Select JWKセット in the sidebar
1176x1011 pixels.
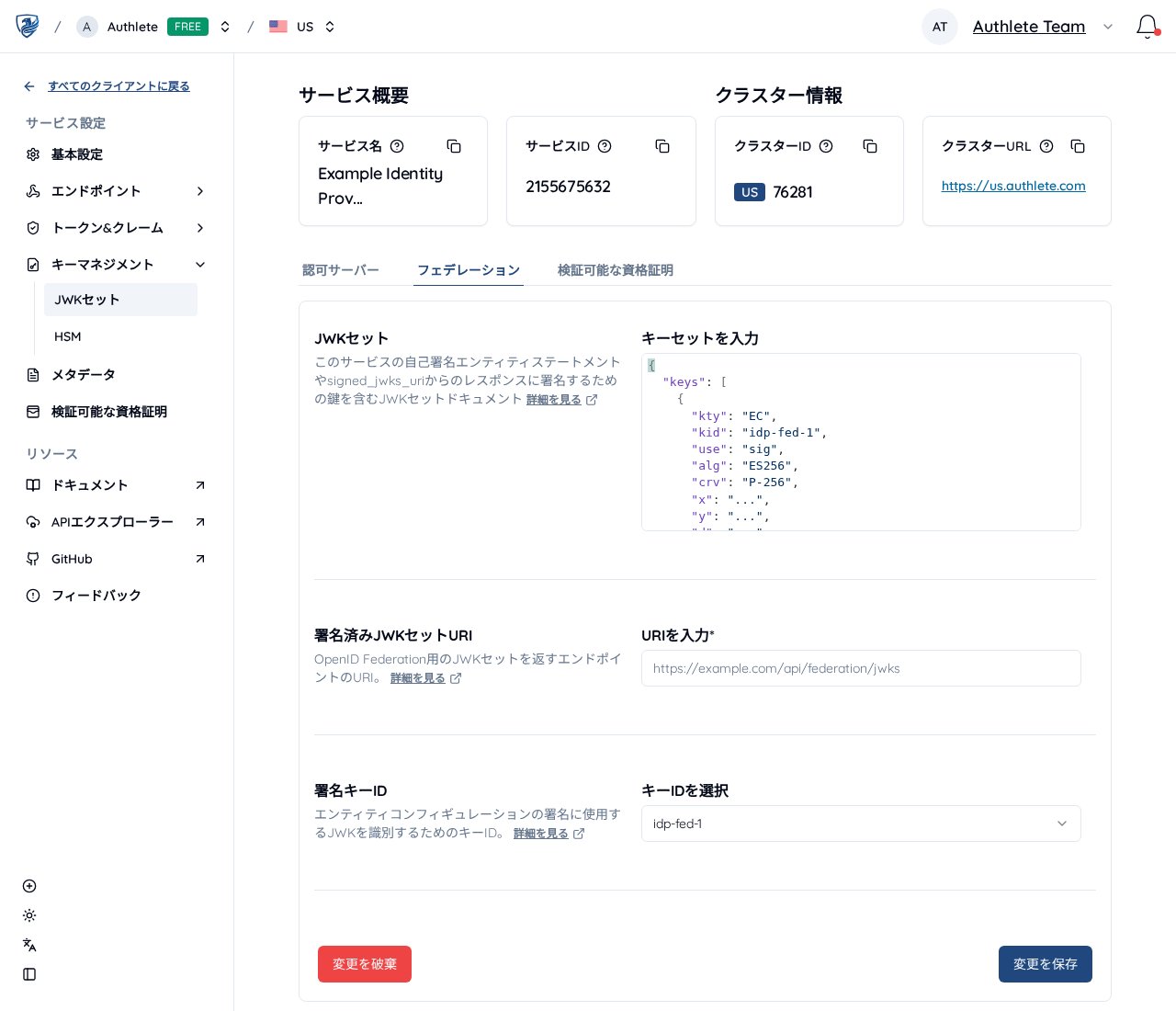(120, 300)
